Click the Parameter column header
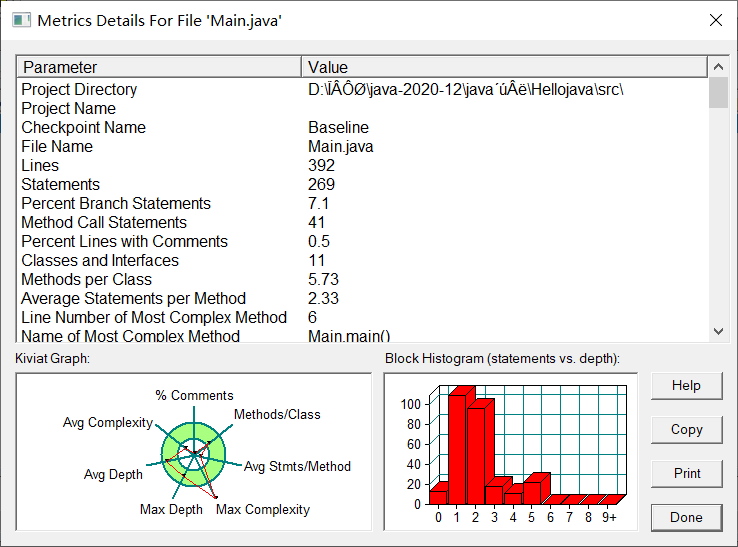The width and height of the screenshot is (738, 547). click(159, 67)
